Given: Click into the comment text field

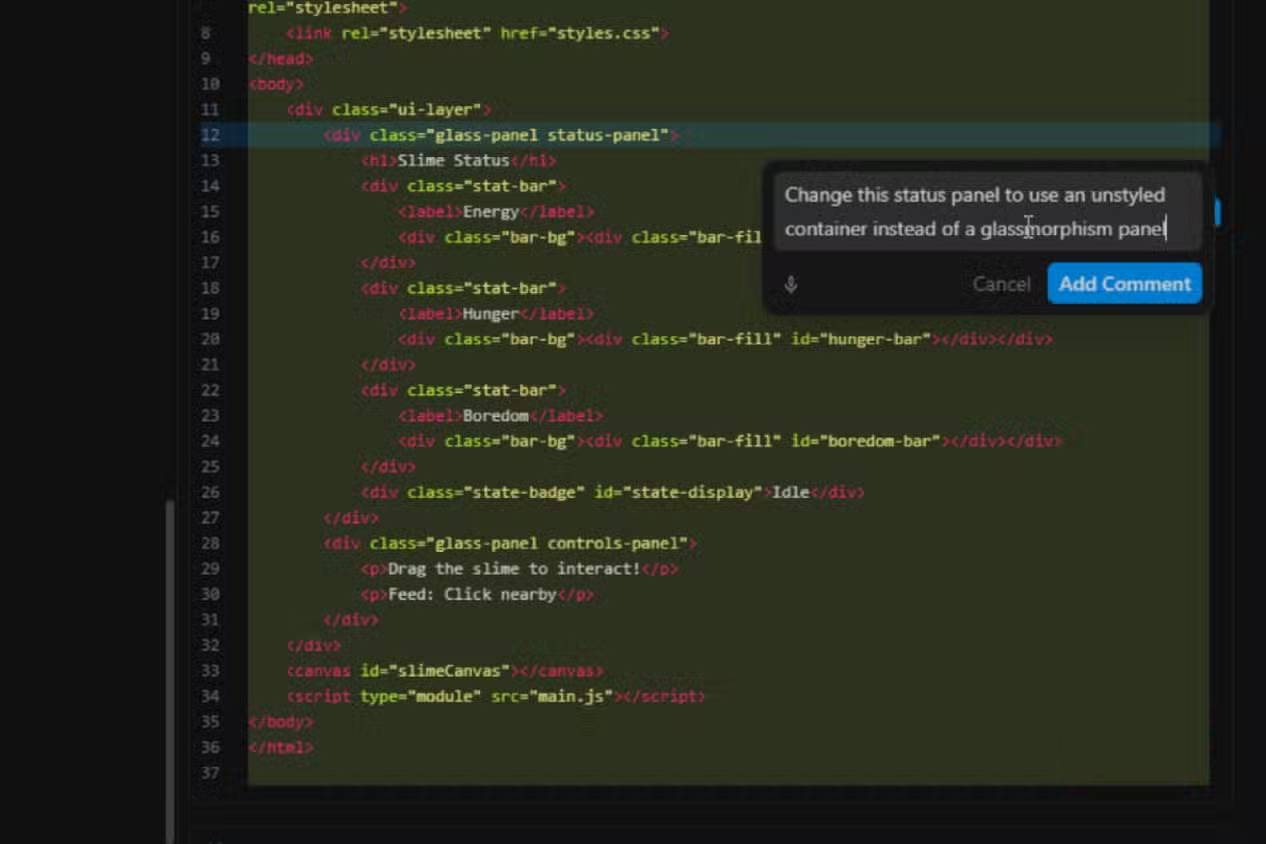Looking at the screenshot, I should click(987, 212).
